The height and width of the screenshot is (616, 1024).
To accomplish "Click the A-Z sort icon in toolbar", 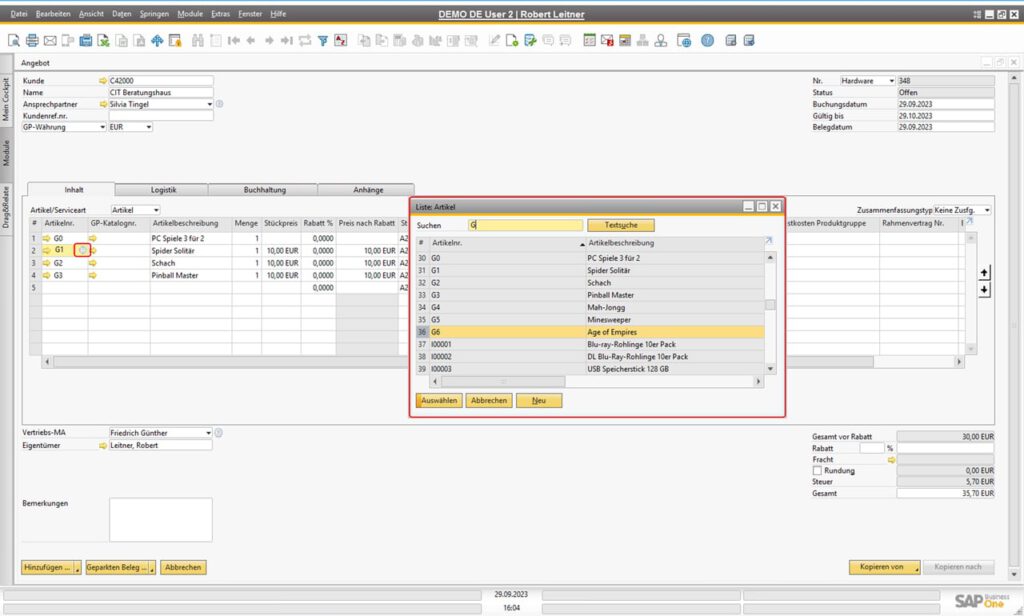I will tap(340, 41).
